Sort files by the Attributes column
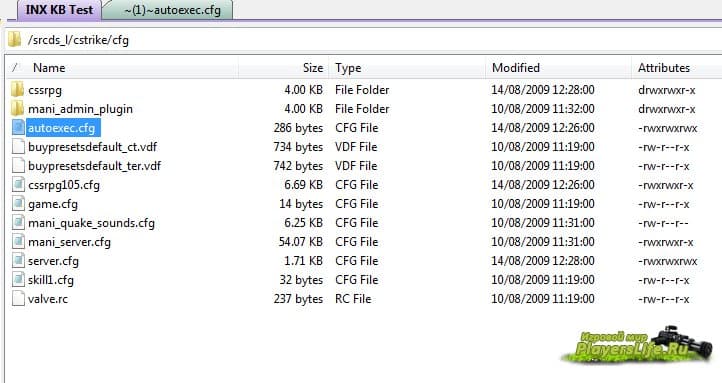The height and width of the screenshot is (383, 722). click(664, 68)
